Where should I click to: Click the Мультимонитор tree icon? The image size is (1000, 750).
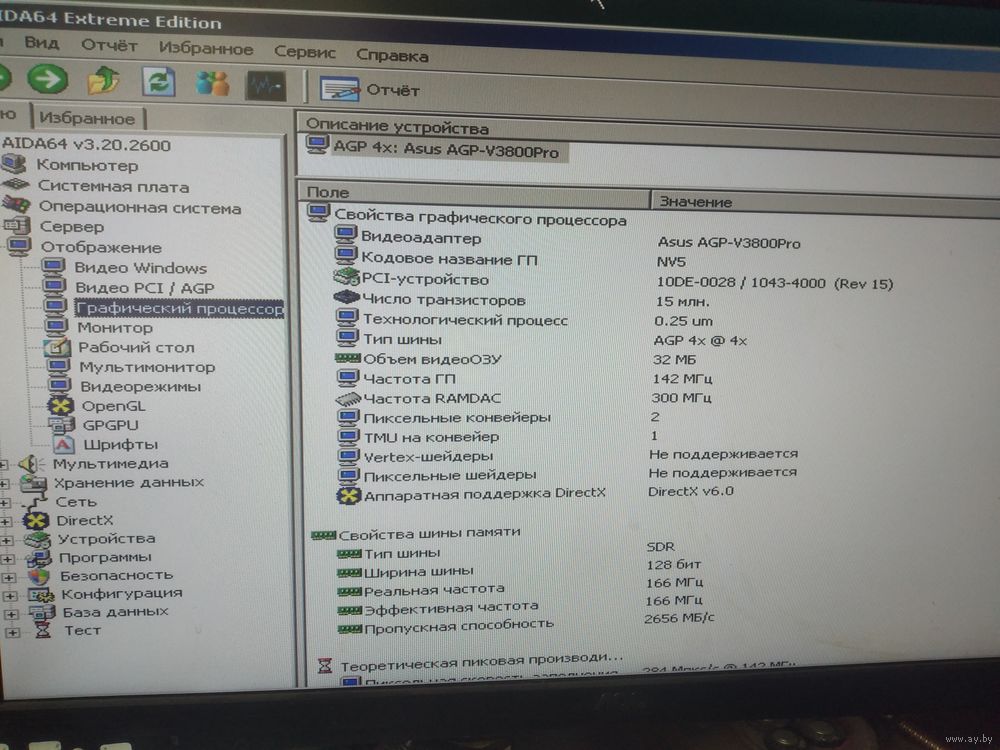pyautogui.click(x=58, y=366)
